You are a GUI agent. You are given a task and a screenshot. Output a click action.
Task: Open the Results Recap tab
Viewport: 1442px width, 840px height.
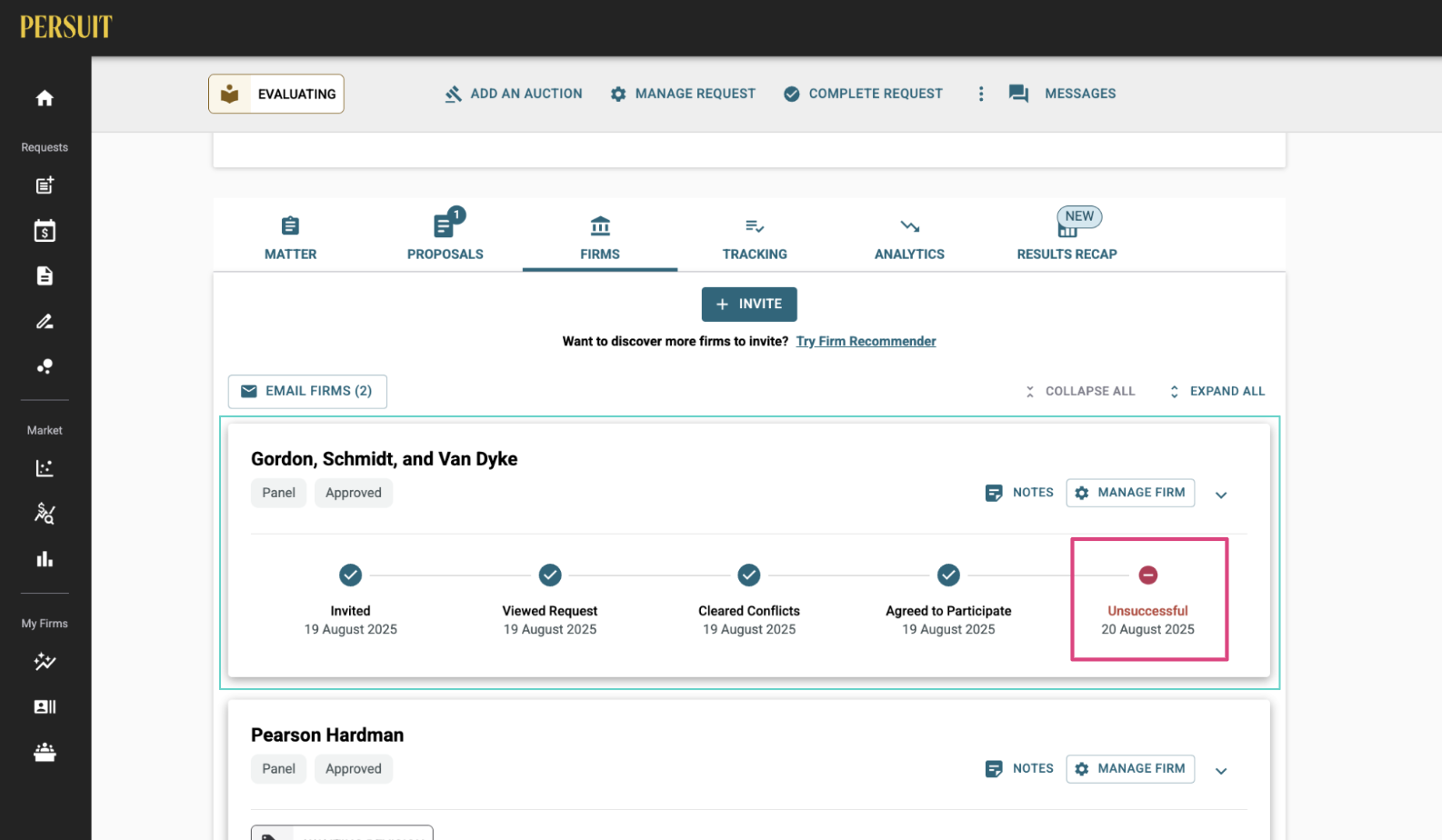pyautogui.click(x=1067, y=236)
